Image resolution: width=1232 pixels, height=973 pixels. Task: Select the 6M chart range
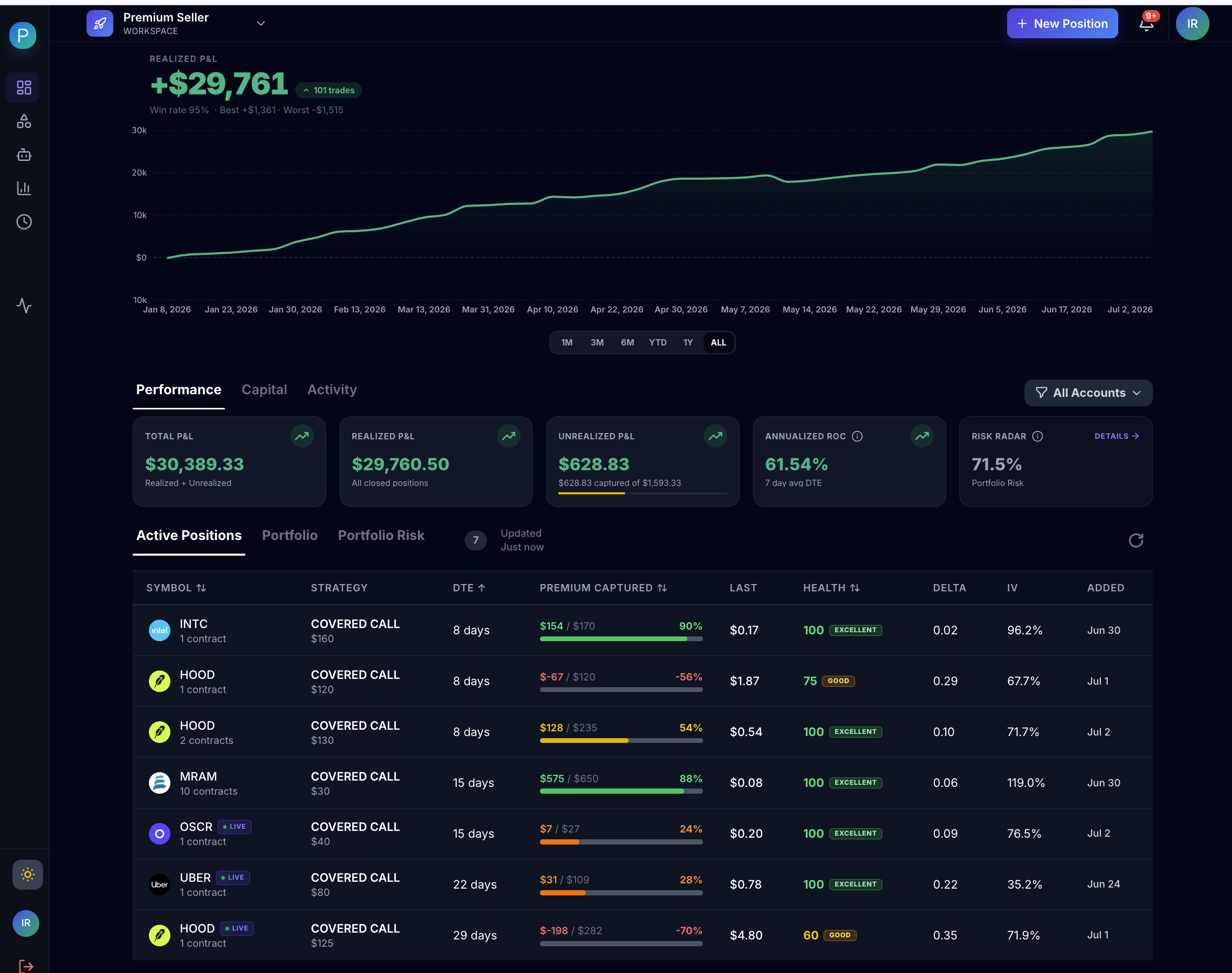point(627,342)
